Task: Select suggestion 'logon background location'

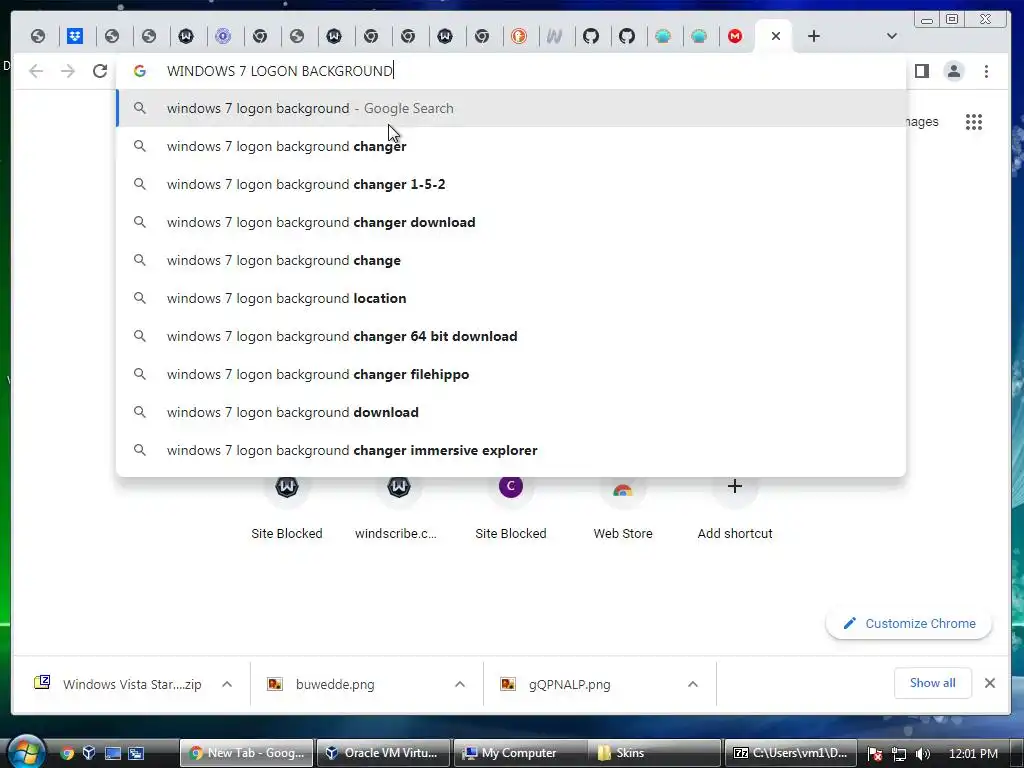Action: 511,298
